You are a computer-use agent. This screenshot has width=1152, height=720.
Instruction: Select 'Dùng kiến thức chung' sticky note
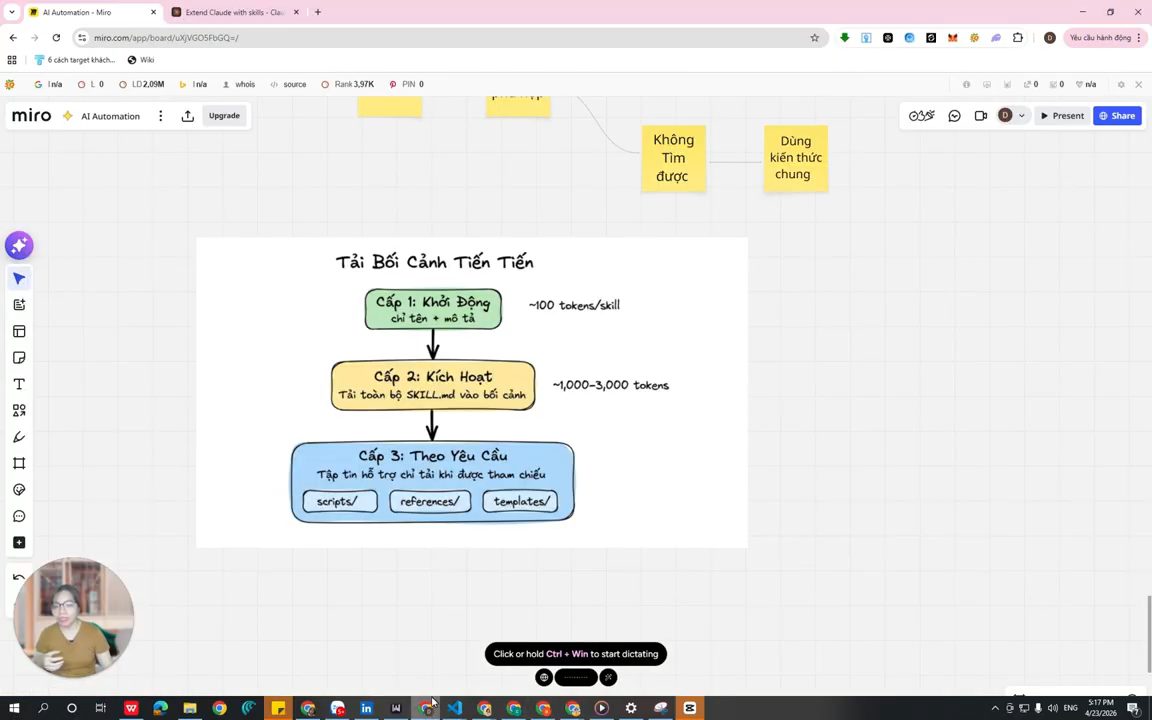(796, 158)
